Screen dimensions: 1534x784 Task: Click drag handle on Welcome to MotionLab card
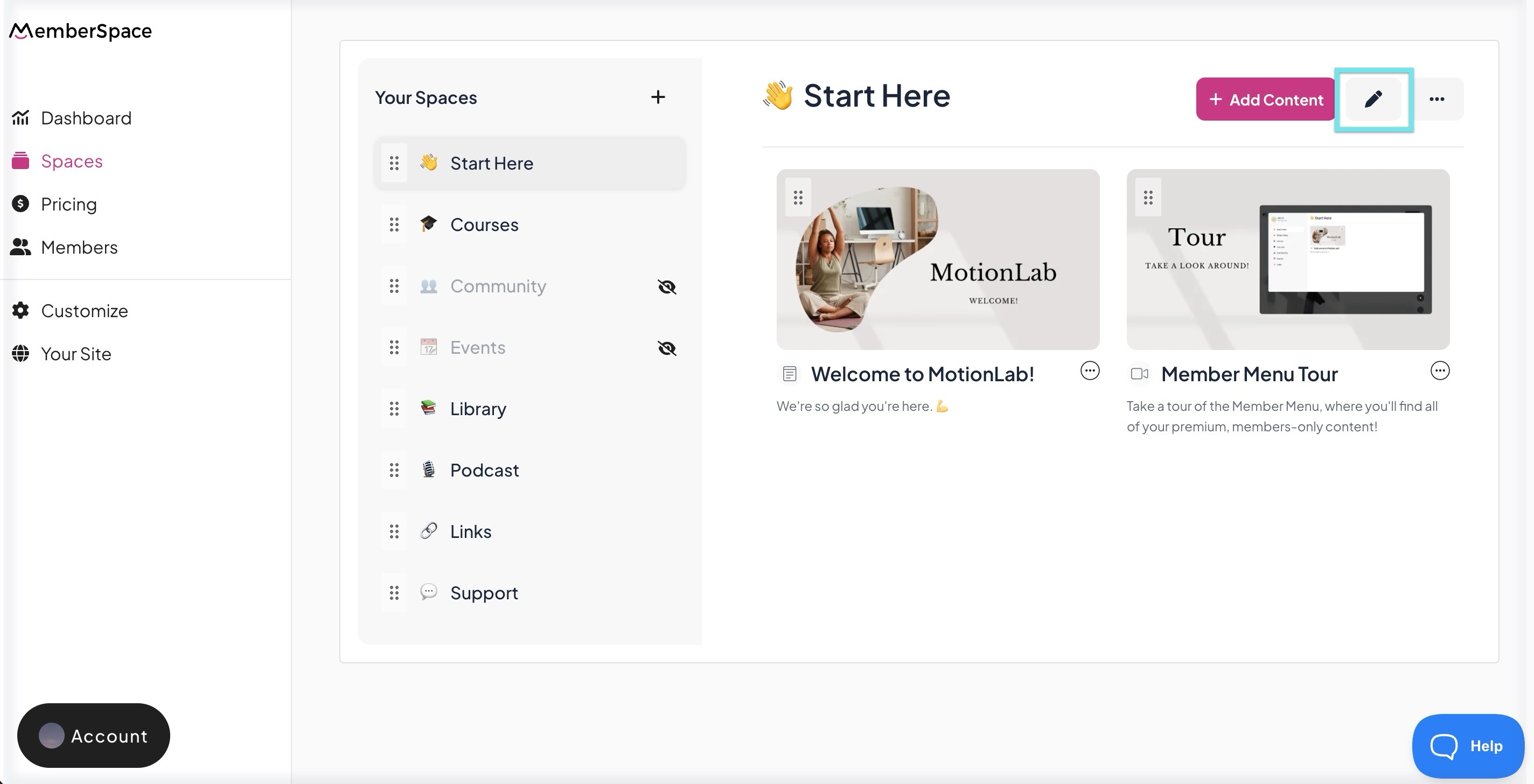coord(798,197)
